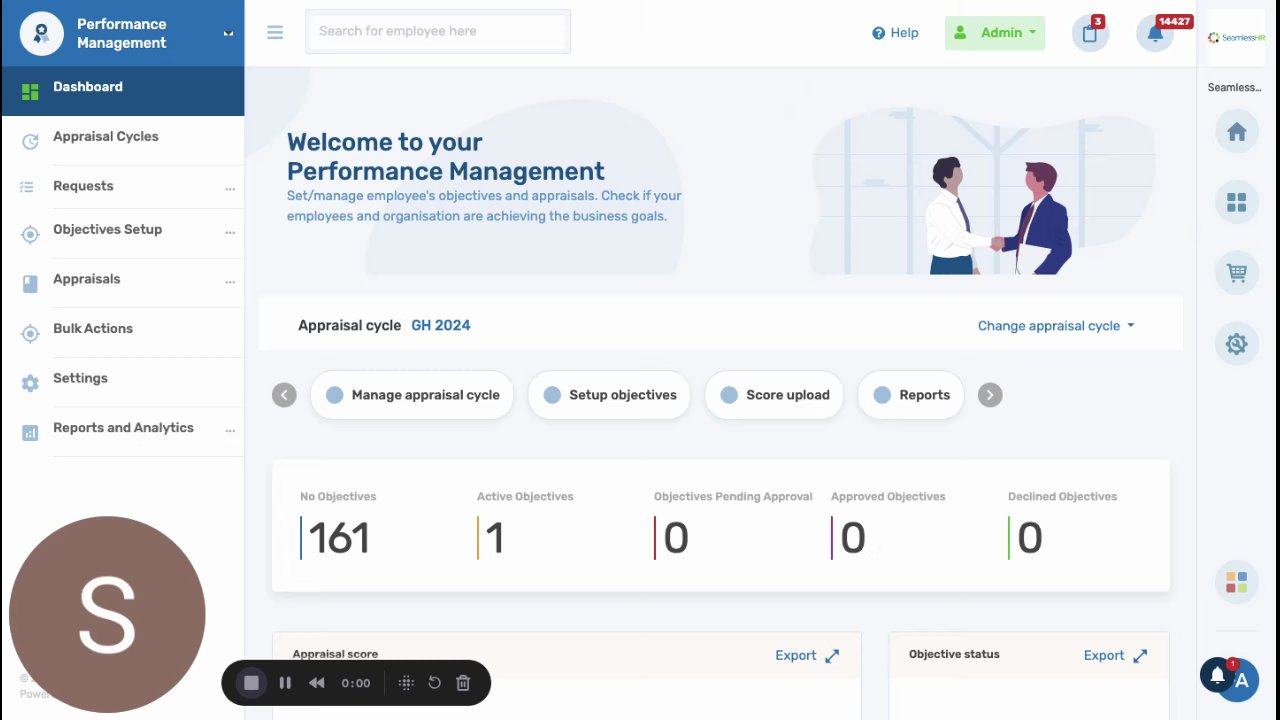Click the Performance Management ribbon logo
Viewport: 1280px width, 720px height.
point(41,33)
